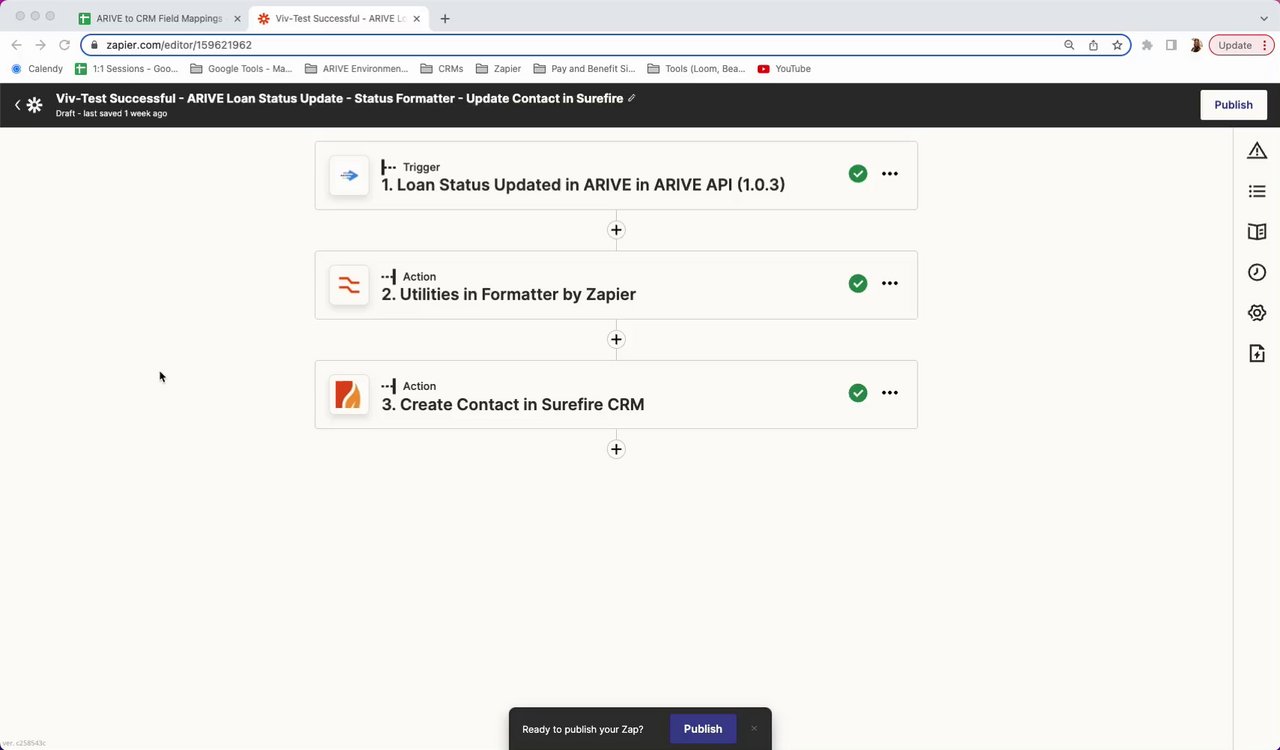The width and height of the screenshot is (1280, 750).
Task: Open the gear settings icon in the right sidebar
Action: [x=1257, y=313]
